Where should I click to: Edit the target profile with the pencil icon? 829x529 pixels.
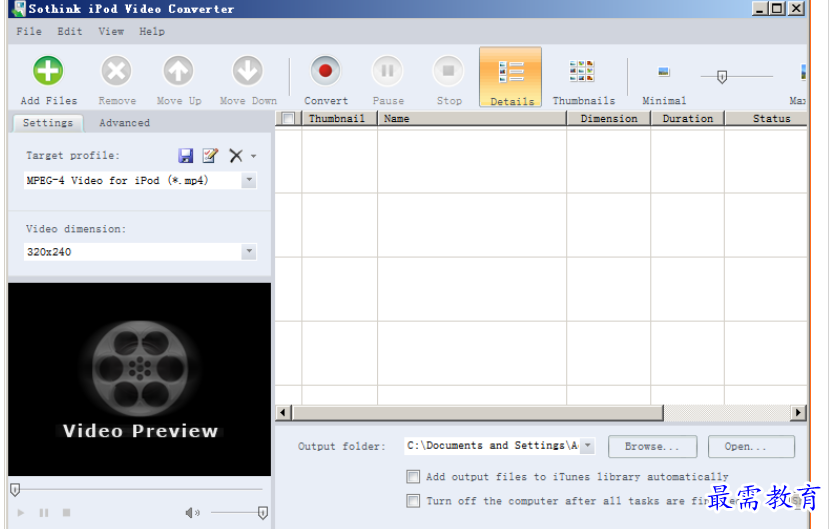click(x=210, y=155)
